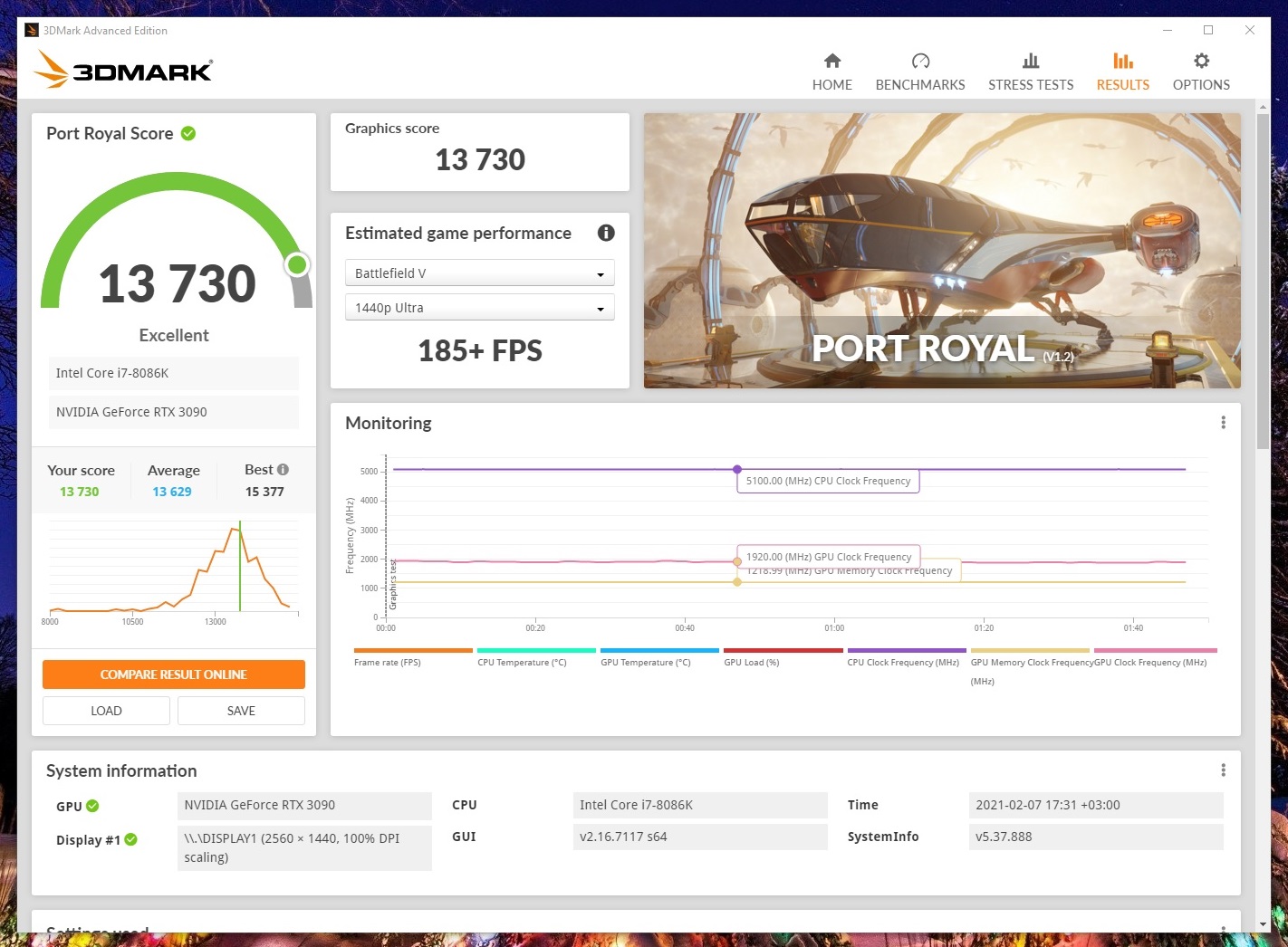
Task: Open the Monitoring panel three-dot menu
Action: (1223, 423)
